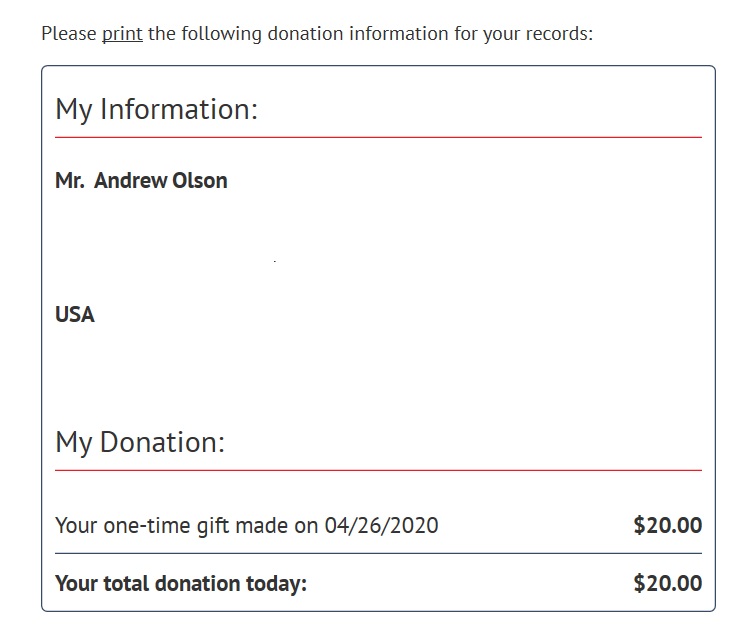This screenshot has width=740, height=633.
Task: Click the word 'Please' in the intro text
Action: pyautogui.click(x=69, y=34)
